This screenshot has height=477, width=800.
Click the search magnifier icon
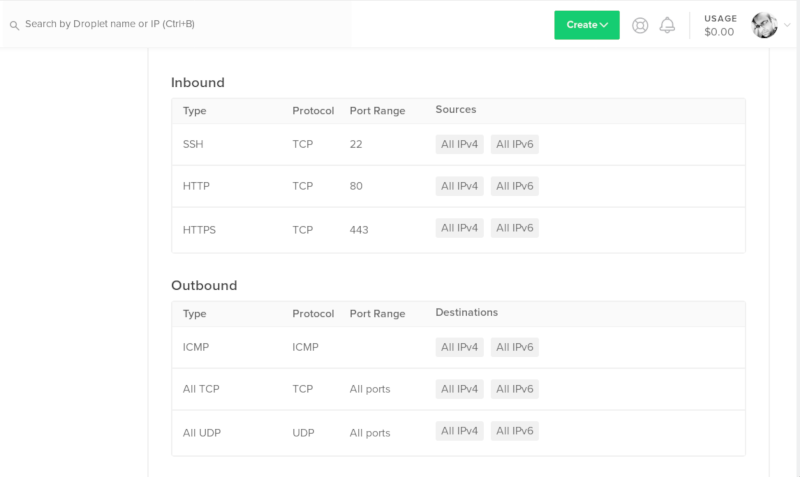(x=14, y=25)
